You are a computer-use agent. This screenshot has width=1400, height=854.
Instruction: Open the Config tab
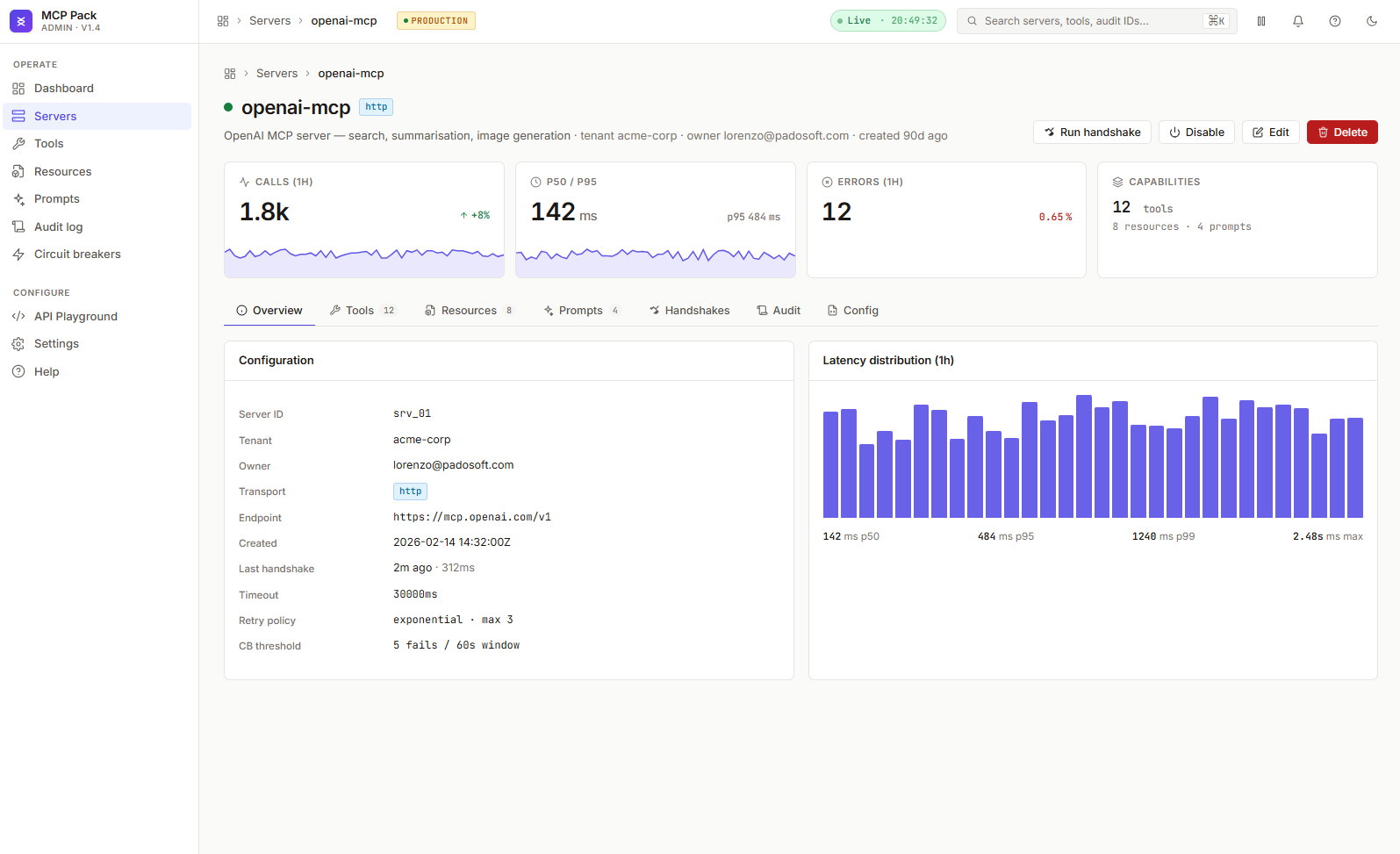tap(853, 311)
